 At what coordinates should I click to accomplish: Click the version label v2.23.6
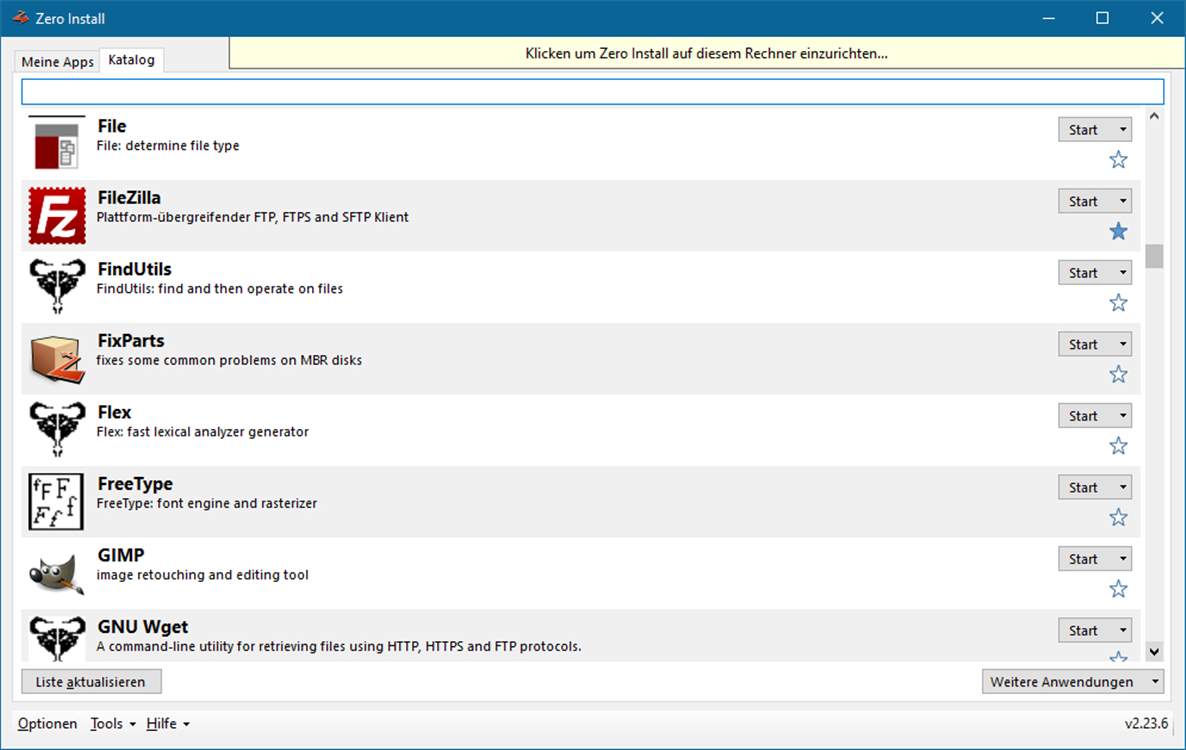(1146, 724)
